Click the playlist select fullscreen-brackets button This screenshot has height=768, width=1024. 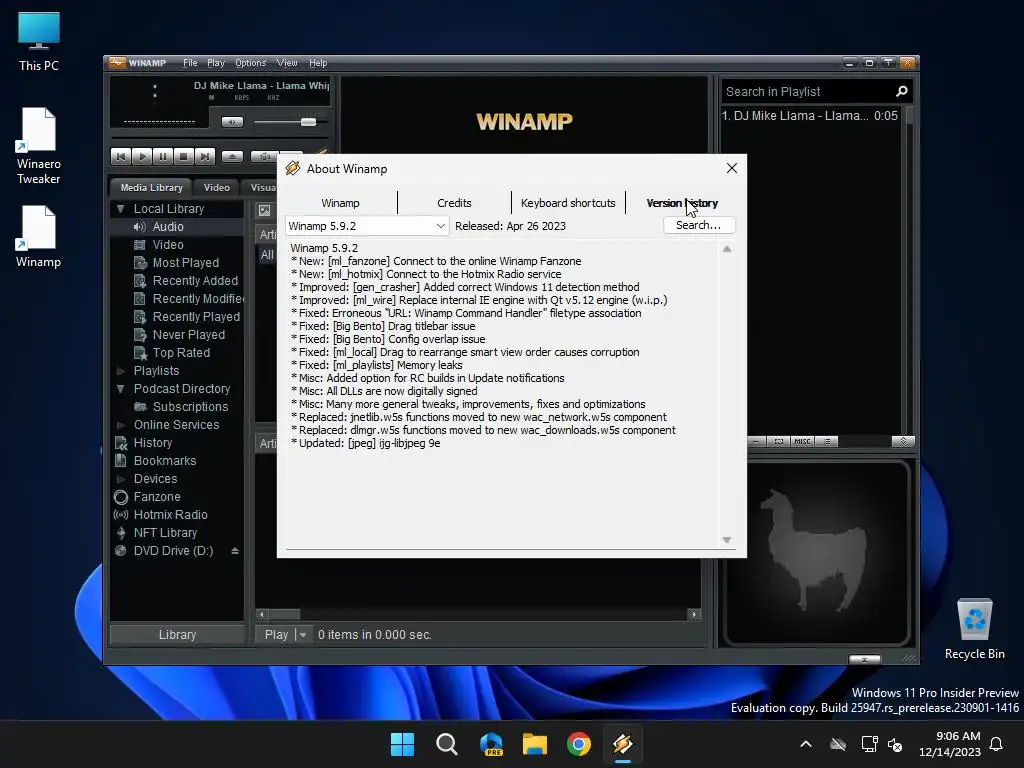click(778, 441)
